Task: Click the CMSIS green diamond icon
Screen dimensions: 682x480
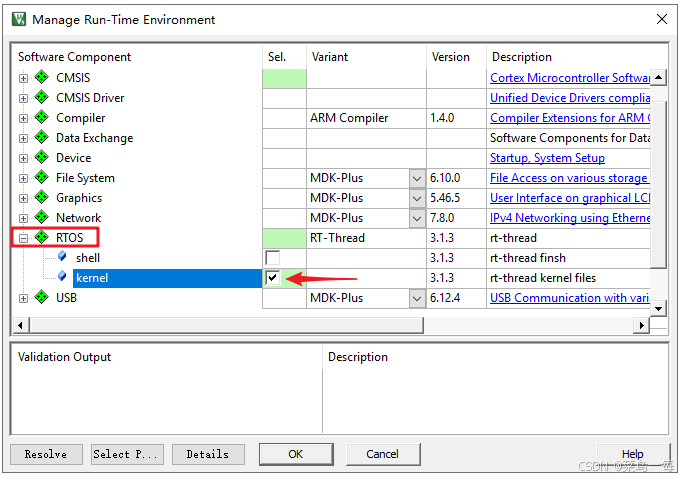Action: pos(42,77)
